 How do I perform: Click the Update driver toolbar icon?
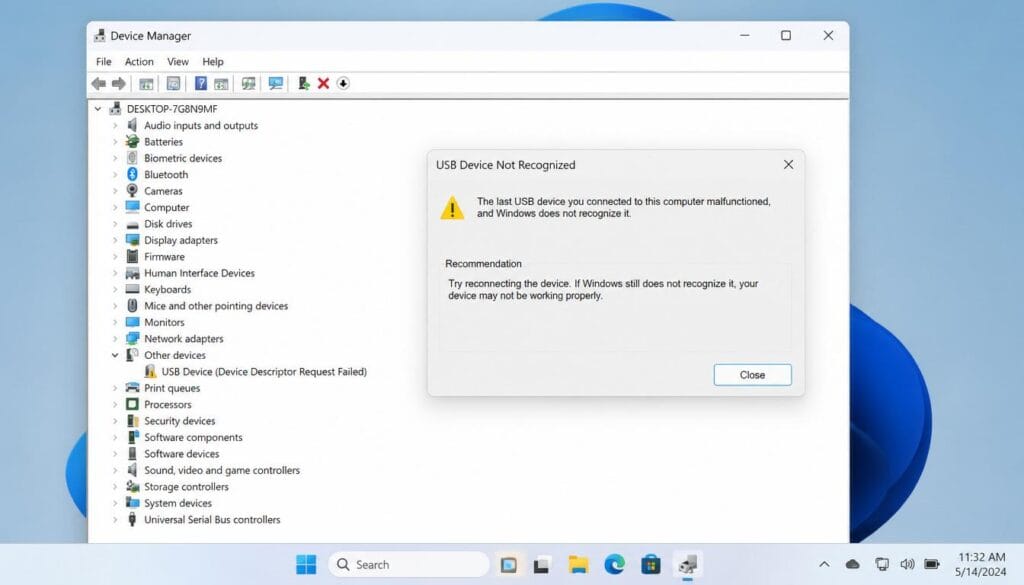[303, 84]
